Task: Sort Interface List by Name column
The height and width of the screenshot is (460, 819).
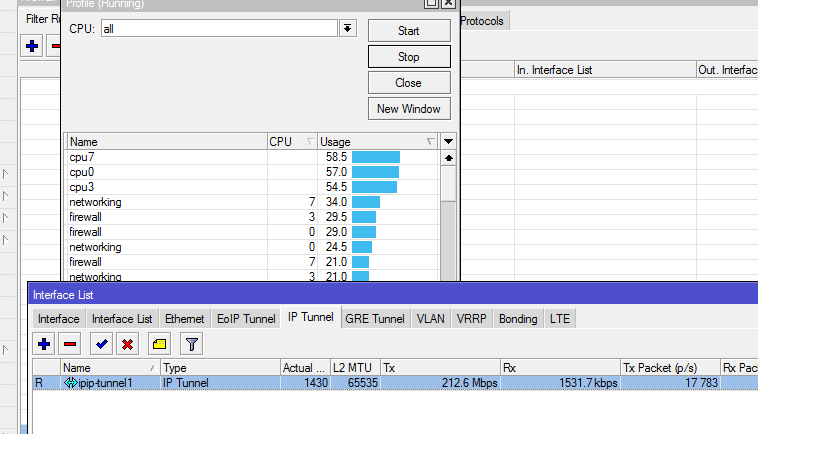Action: [x=110, y=368]
